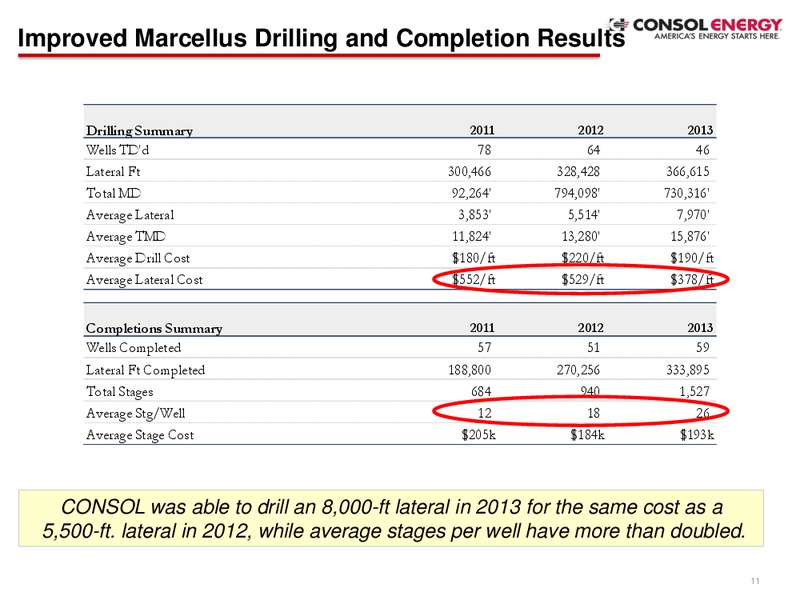Select the stage cost $184k
The height and width of the screenshot is (600, 800).
587,435
